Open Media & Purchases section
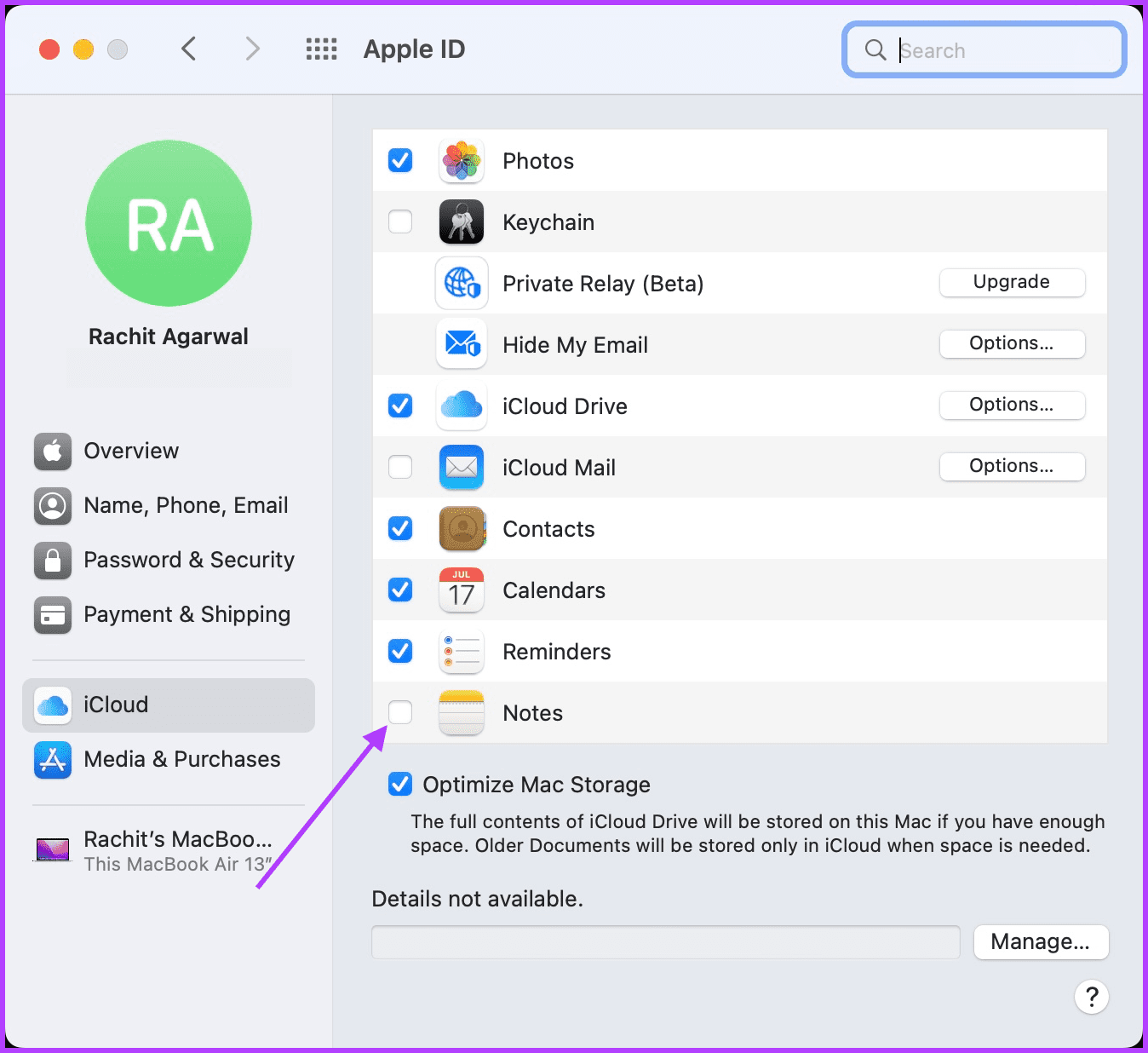1148x1053 pixels. pyautogui.click(x=169, y=759)
